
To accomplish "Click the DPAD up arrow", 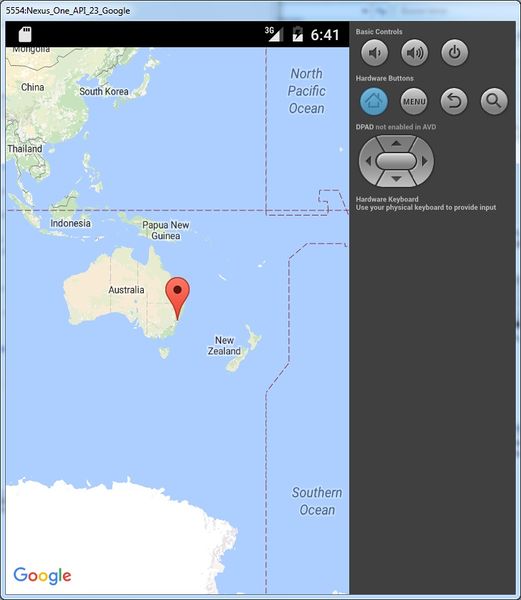I will coord(396,143).
